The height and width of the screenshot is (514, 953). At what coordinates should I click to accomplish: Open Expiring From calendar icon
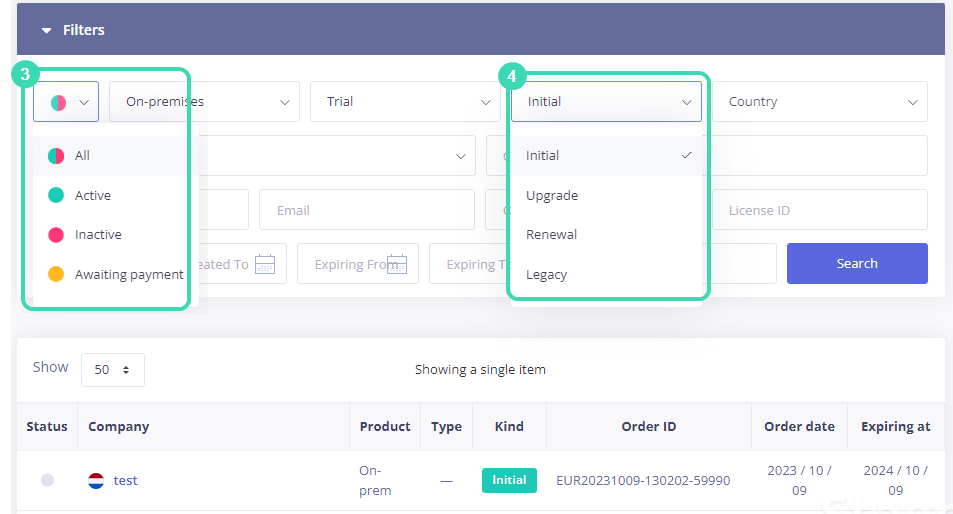397,264
